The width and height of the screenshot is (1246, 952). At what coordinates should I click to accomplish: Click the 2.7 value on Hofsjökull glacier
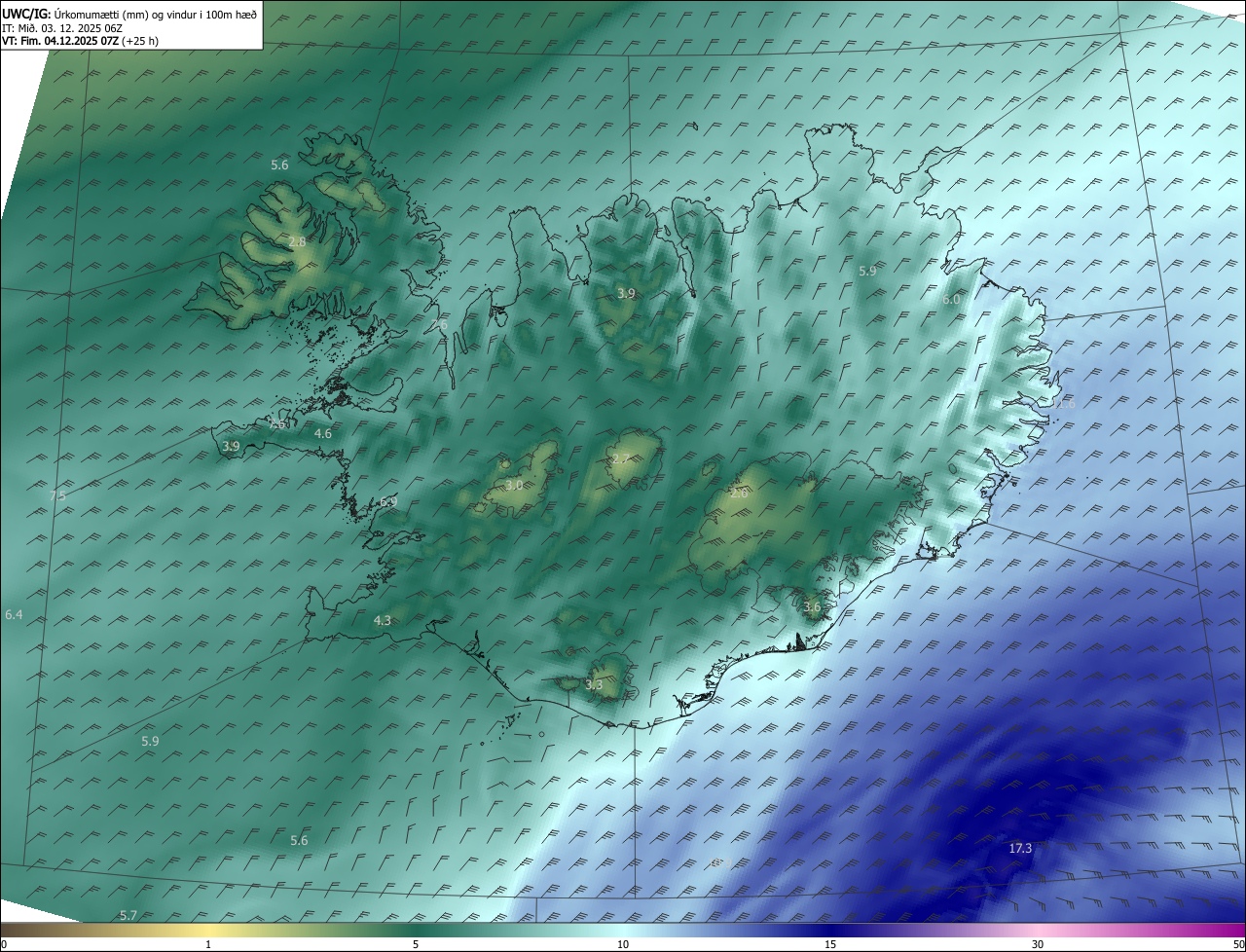tap(621, 458)
